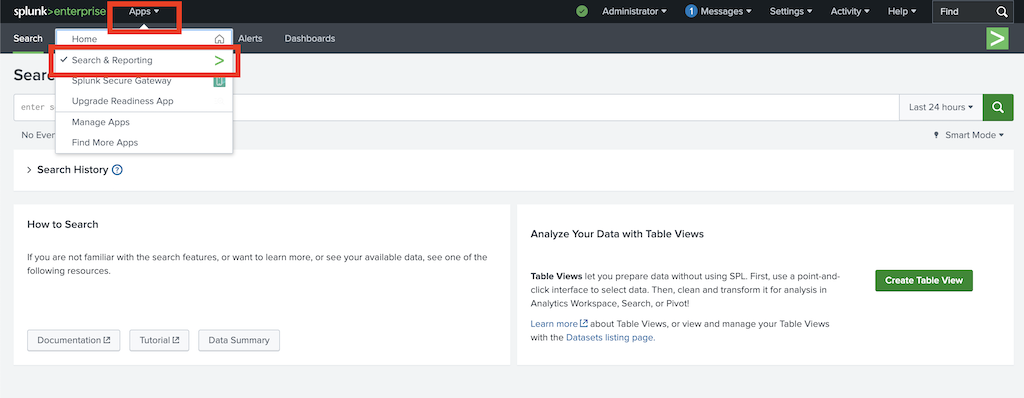Open the Documentation button

[74, 340]
